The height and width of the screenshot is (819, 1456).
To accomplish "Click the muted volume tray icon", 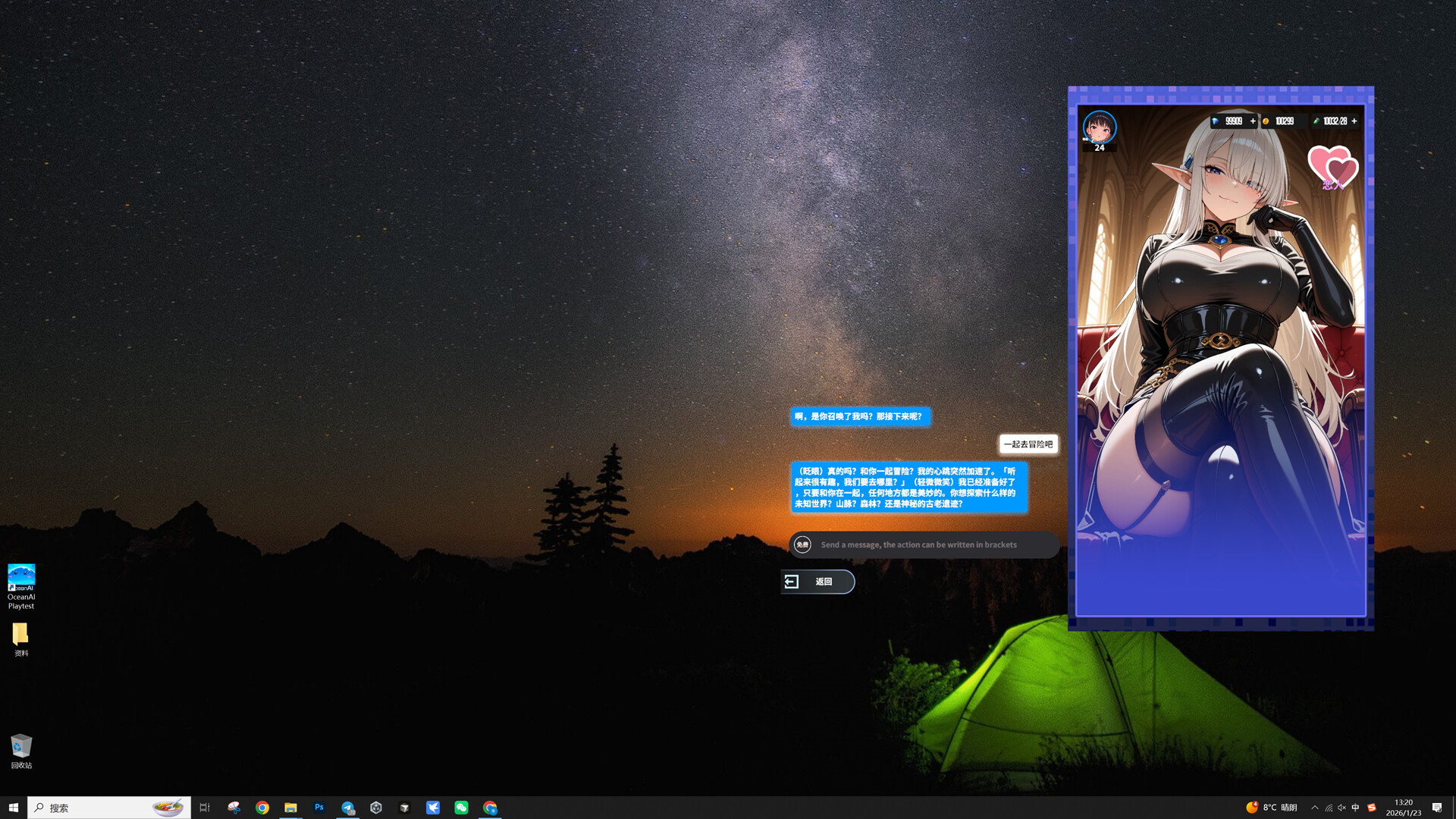I will click(1341, 808).
